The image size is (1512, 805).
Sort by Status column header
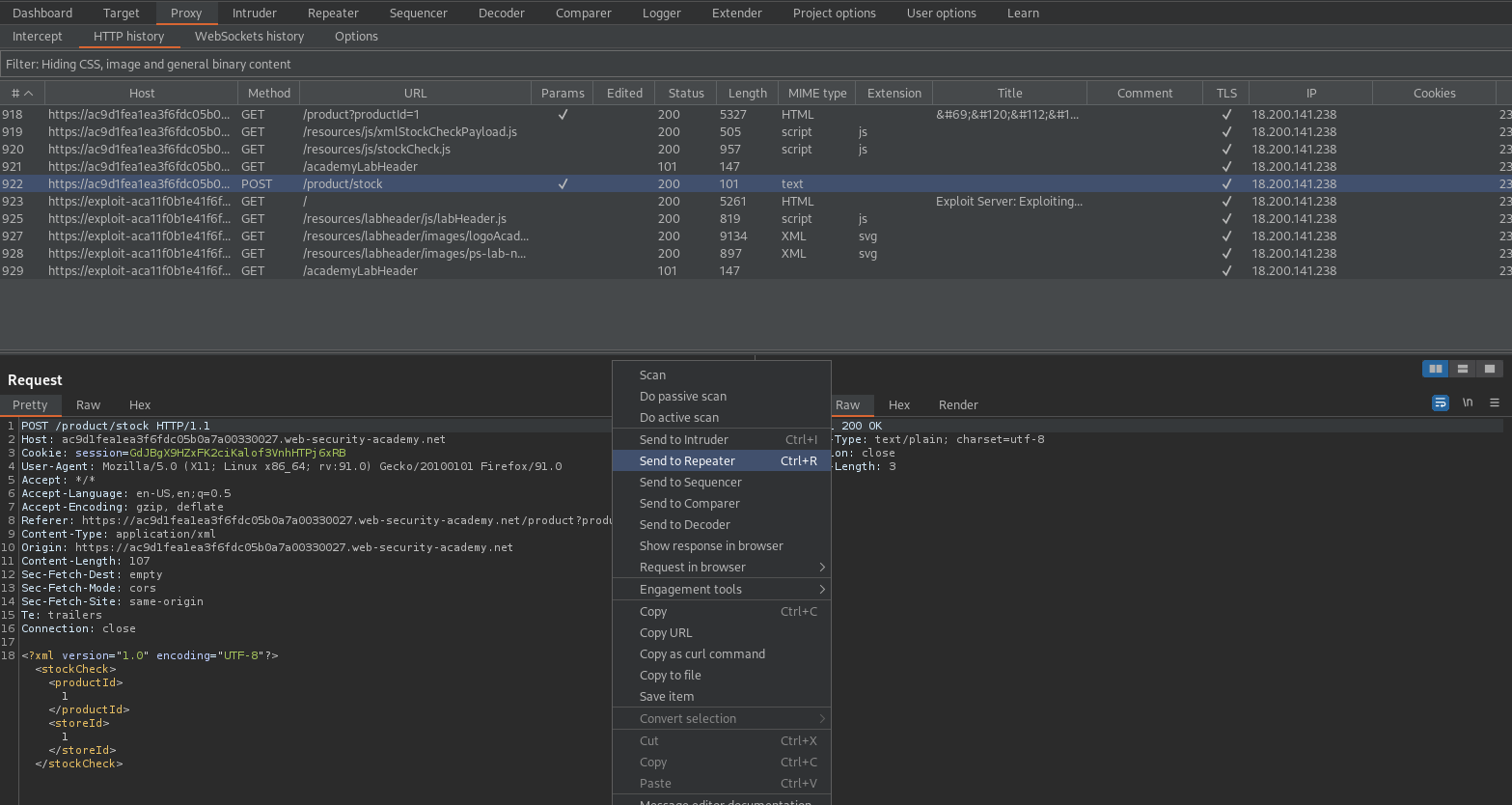(x=686, y=93)
